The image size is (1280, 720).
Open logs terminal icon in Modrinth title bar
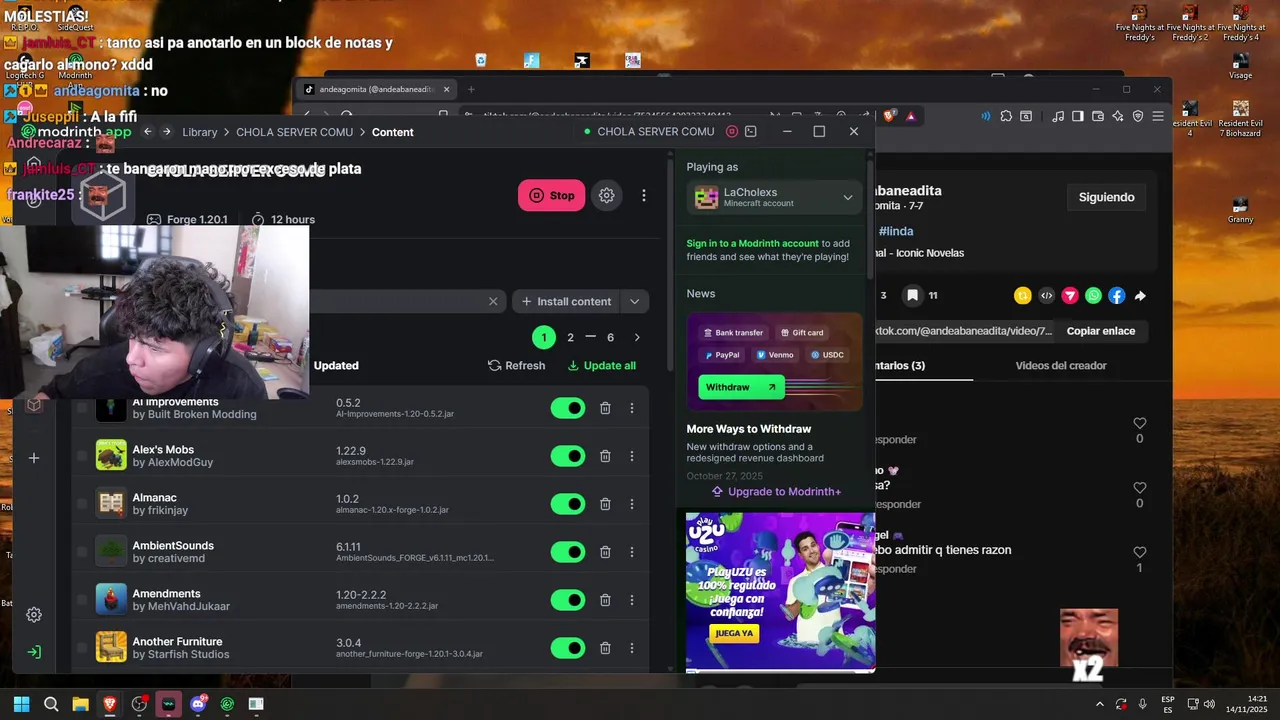[x=751, y=131]
